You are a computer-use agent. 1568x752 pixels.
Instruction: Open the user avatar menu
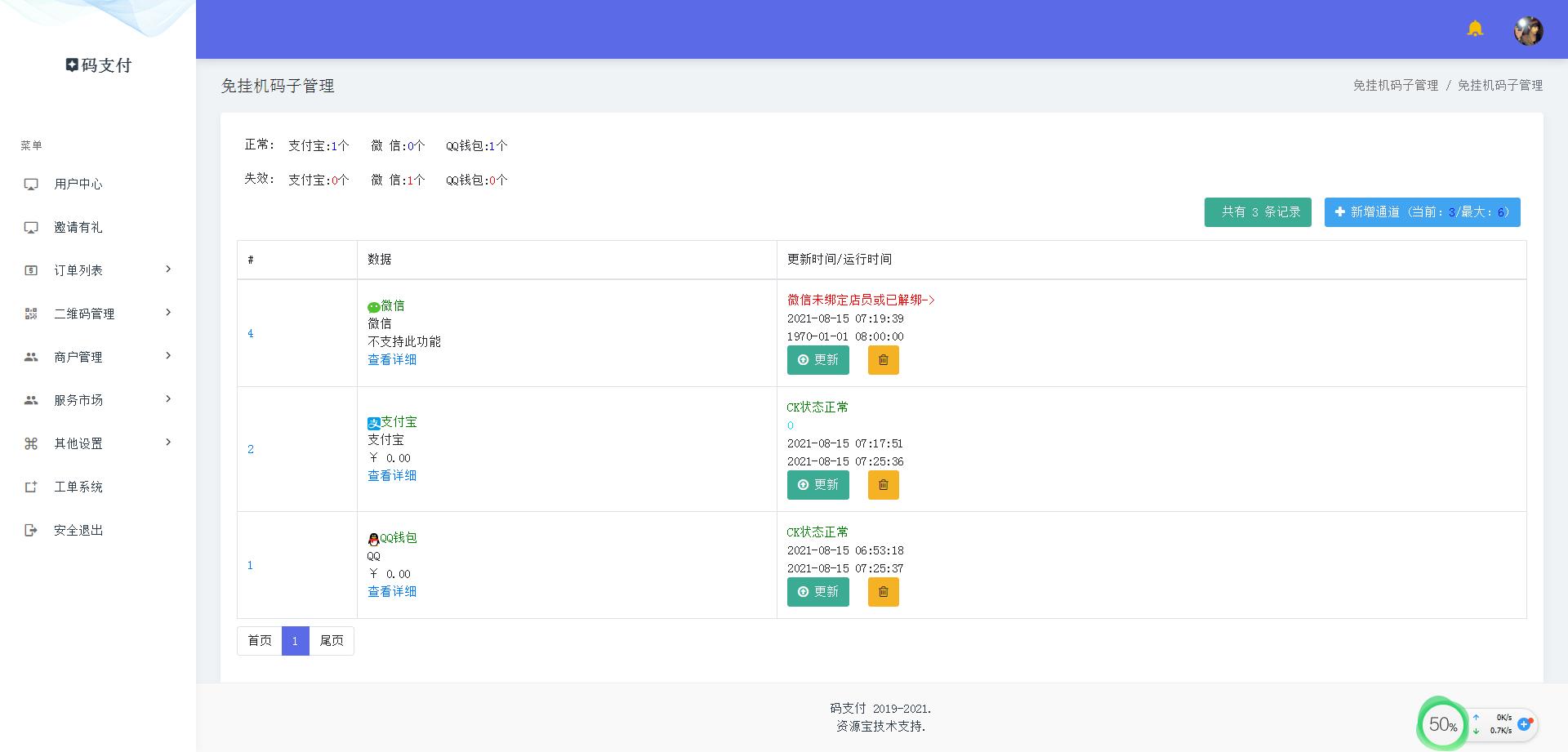(x=1529, y=30)
